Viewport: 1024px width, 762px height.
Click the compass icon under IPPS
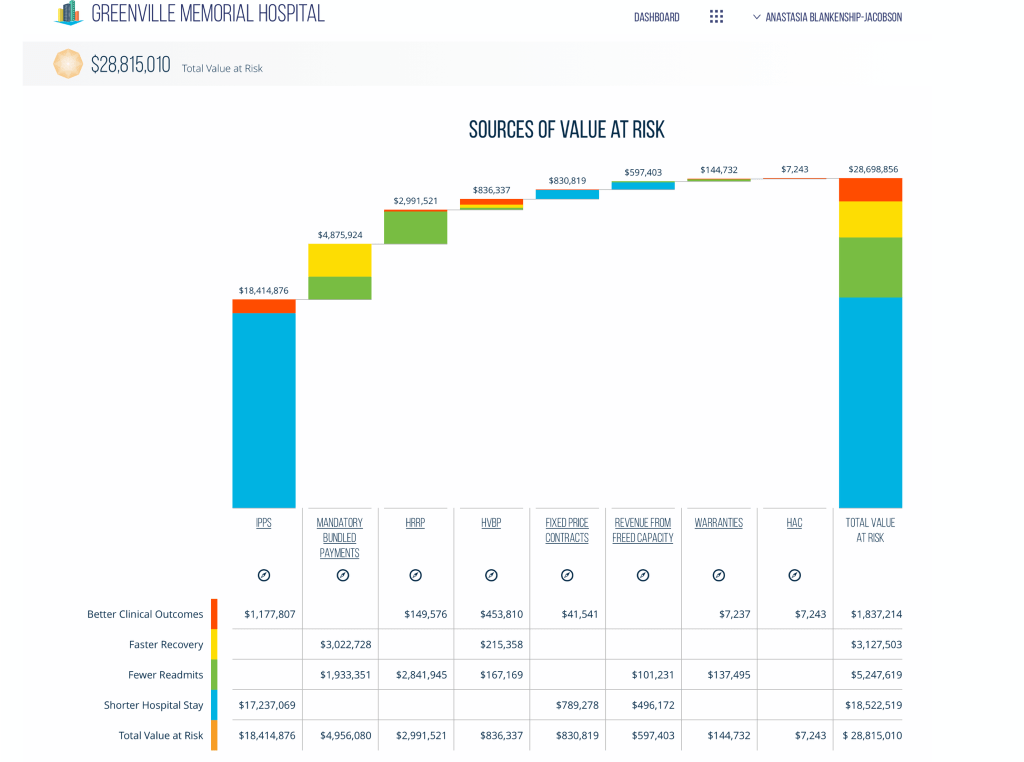[x=264, y=575]
